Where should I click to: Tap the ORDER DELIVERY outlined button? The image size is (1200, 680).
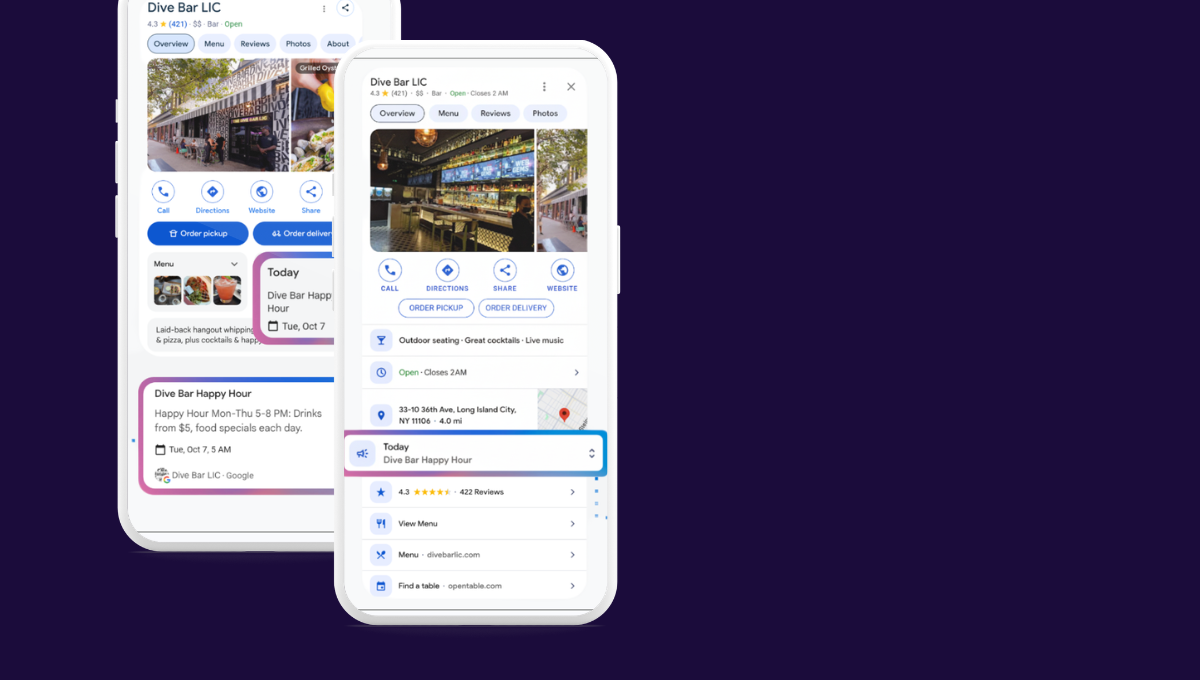[x=516, y=308]
